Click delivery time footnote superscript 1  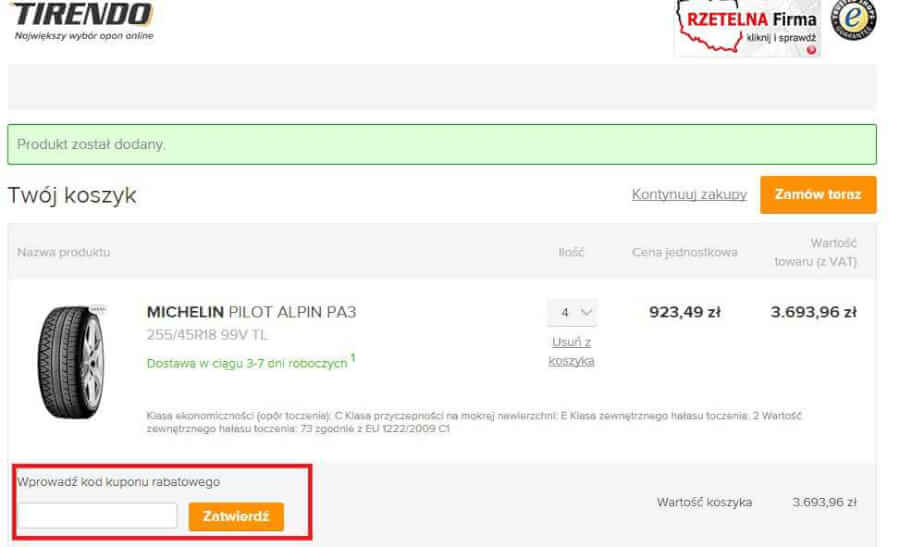click(353, 358)
